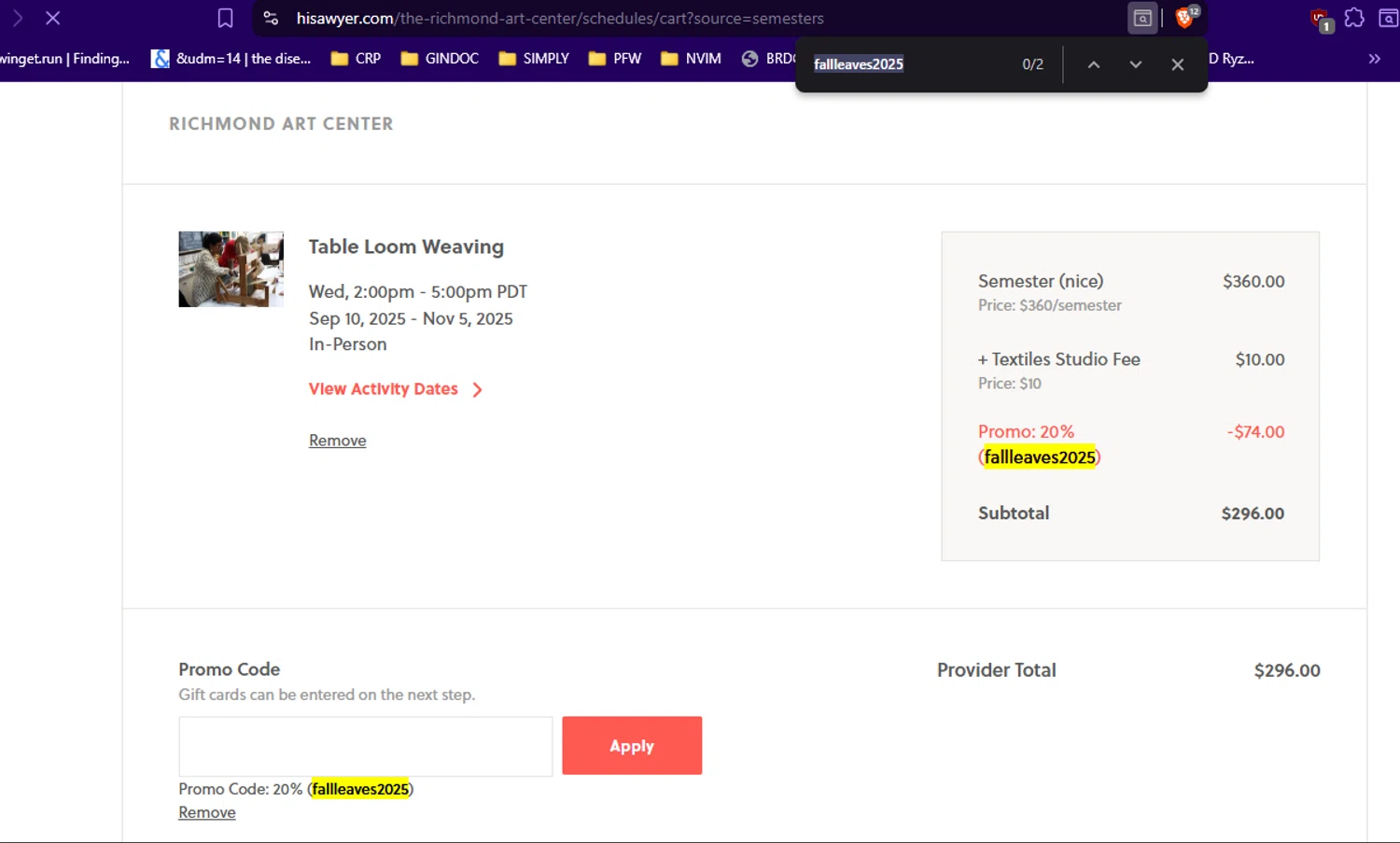Viewport: 1400px width, 843px height.
Task: Jump to previous find match
Action: [x=1094, y=64]
